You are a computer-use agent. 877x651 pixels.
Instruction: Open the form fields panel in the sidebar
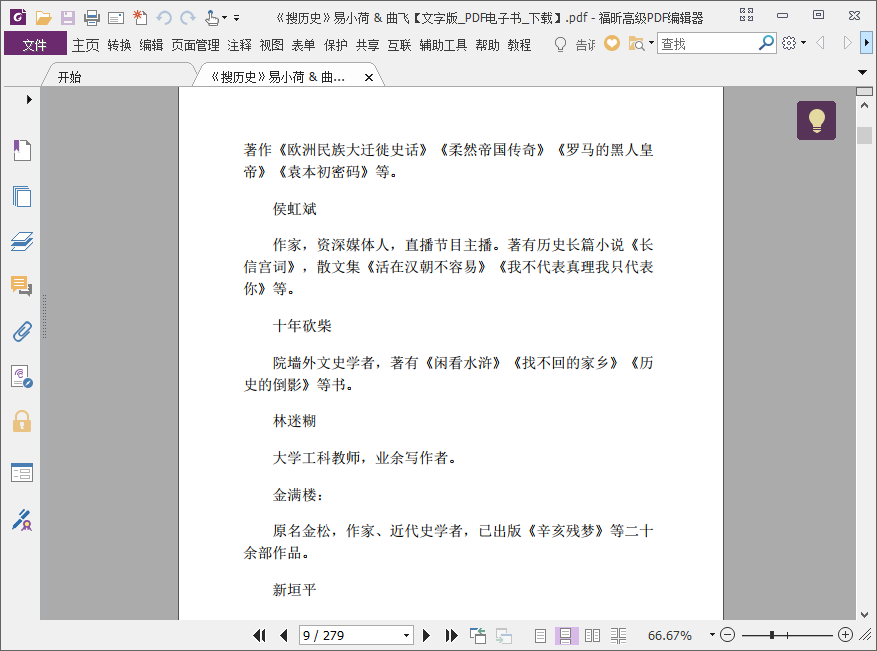click(22, 473)
